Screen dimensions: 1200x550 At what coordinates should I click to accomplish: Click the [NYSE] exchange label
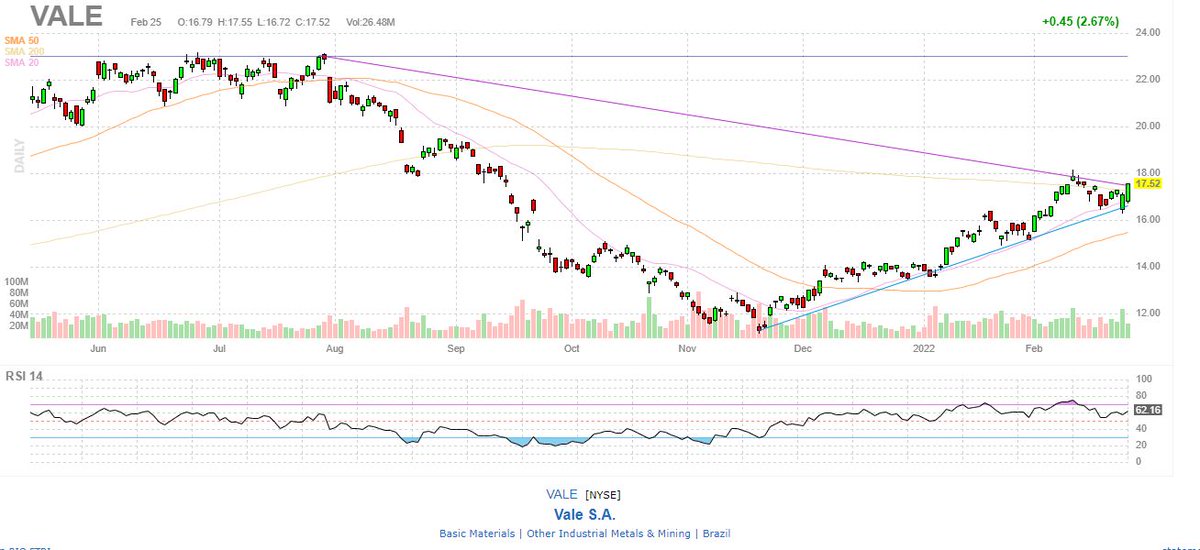coord(603,495)
